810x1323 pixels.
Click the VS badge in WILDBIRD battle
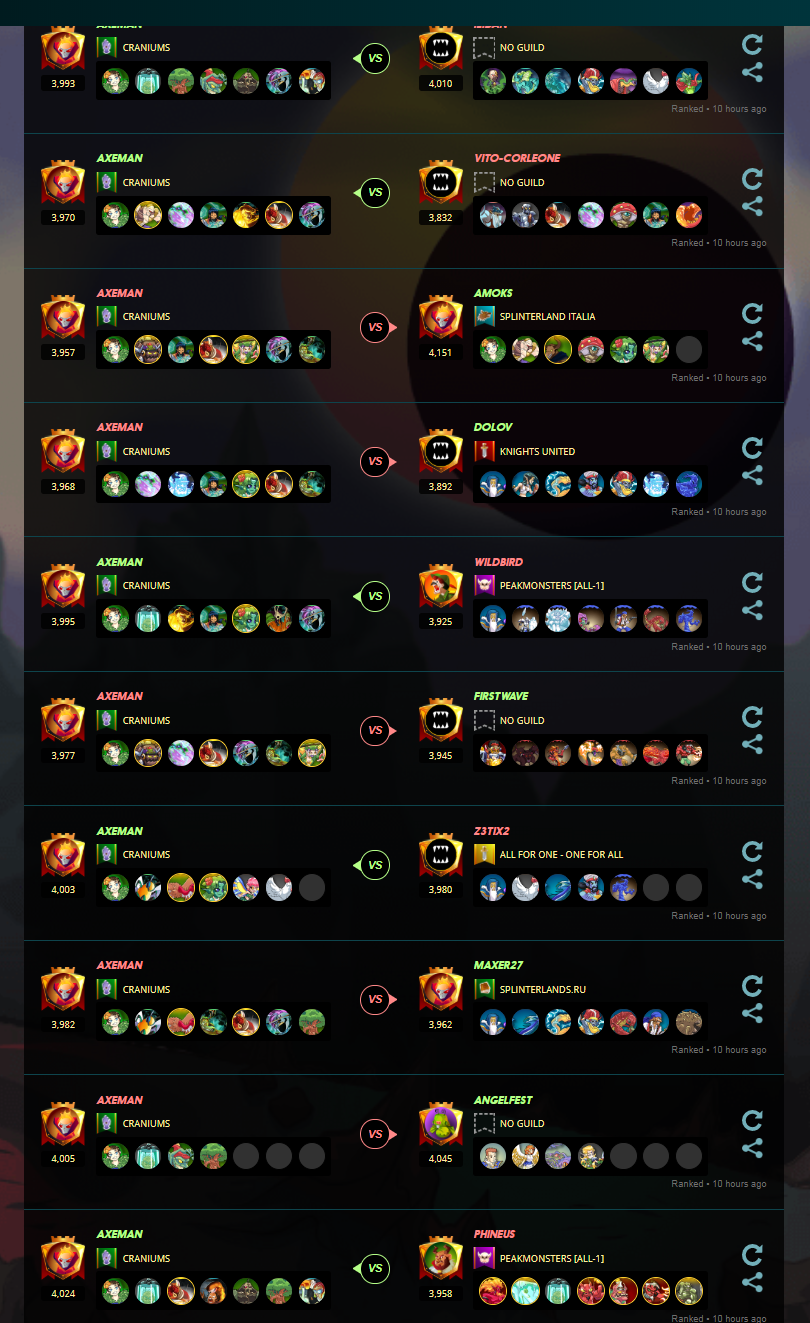click(374, 596)
